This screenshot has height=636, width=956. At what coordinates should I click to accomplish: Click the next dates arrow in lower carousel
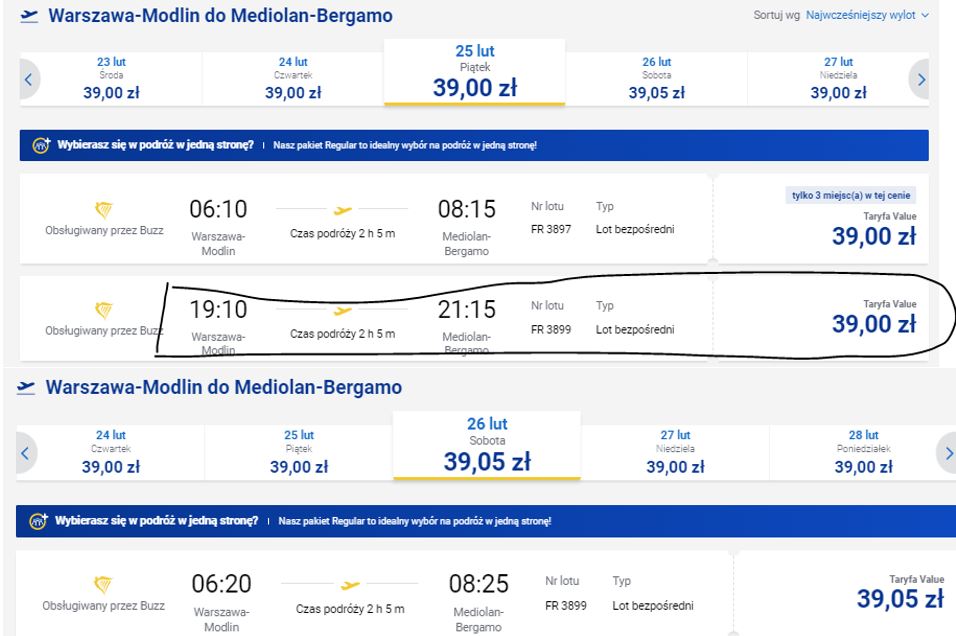(x=947, y=453)
